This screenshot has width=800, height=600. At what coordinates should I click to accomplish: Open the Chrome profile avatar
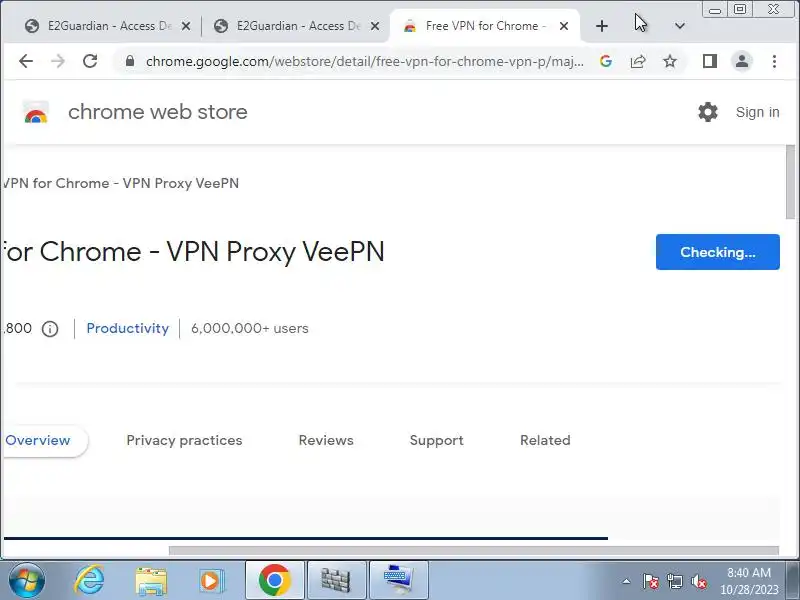[742, 62]
